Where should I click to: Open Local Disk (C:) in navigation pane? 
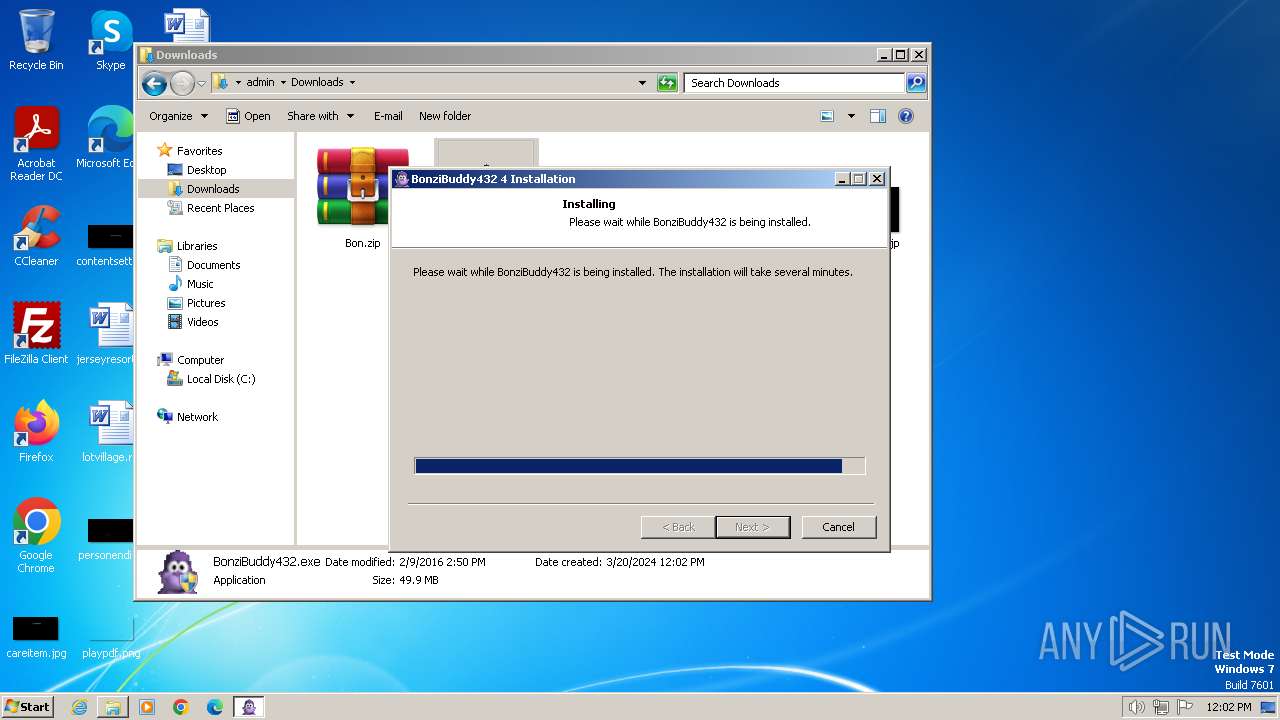220,379
